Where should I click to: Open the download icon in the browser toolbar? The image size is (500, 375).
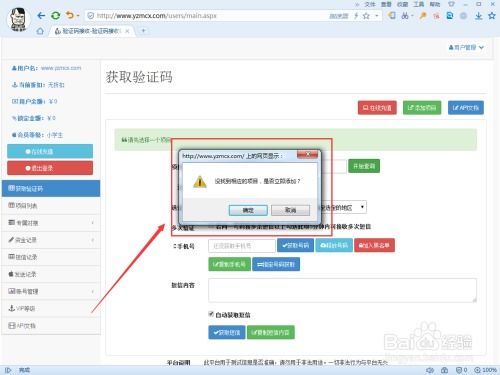click(x=479, y=16)
